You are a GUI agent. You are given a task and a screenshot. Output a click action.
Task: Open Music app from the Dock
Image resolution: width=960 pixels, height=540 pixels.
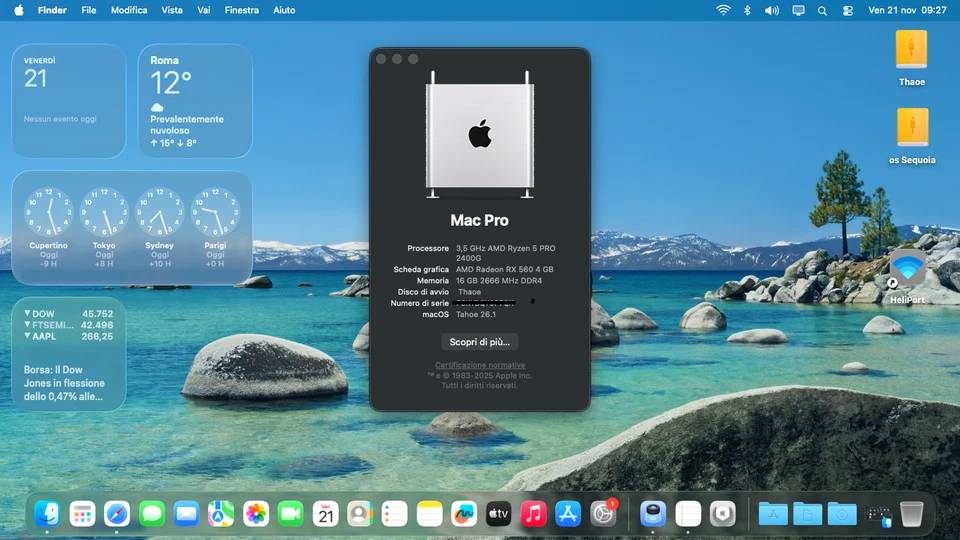(533, 514)
